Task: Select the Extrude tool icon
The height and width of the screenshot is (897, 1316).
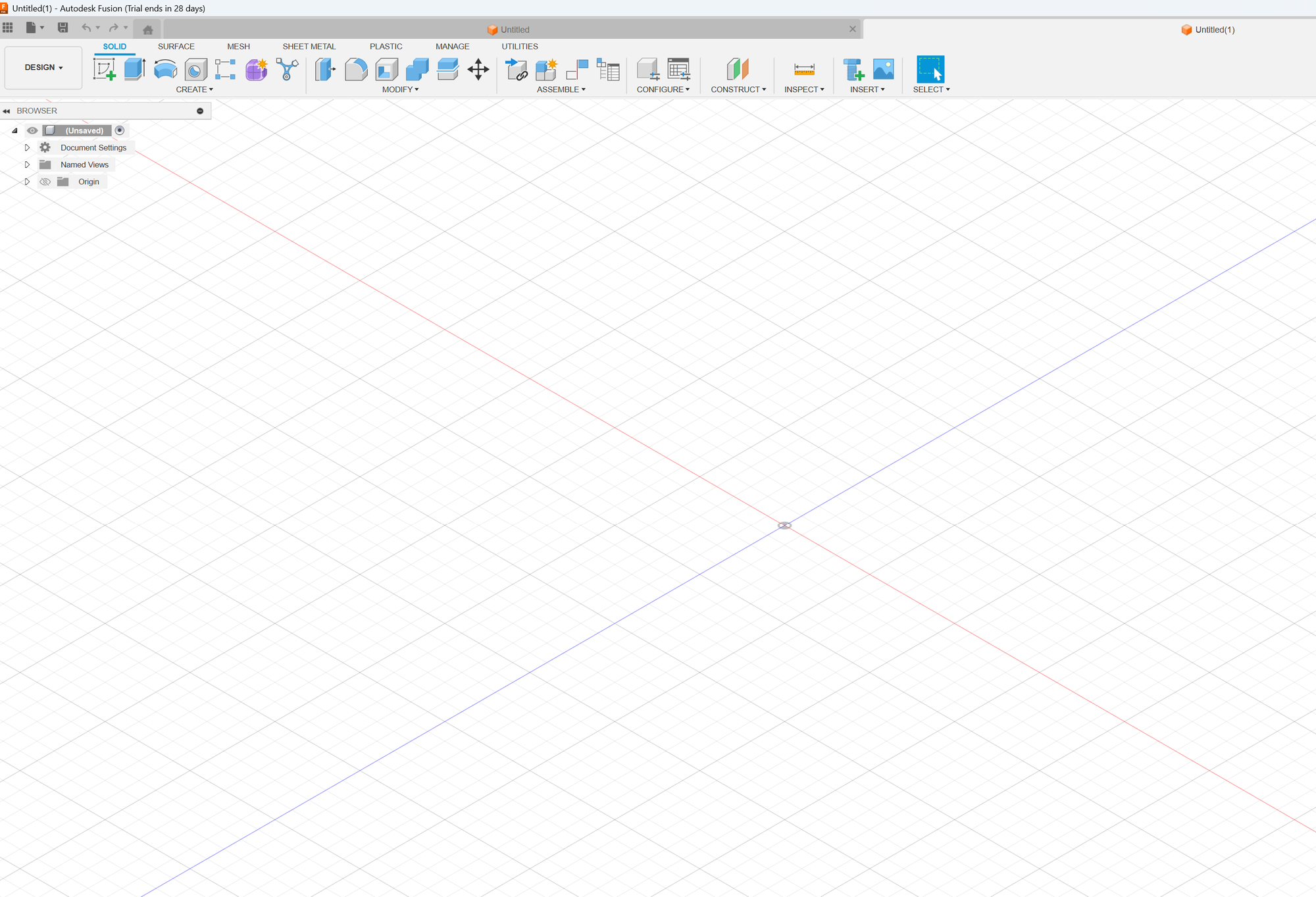Action: point(134,69)
